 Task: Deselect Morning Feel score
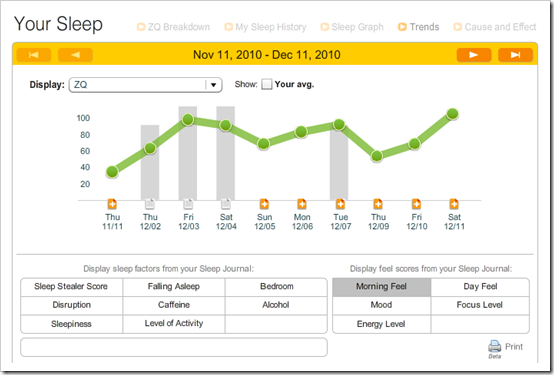point(382,287)
